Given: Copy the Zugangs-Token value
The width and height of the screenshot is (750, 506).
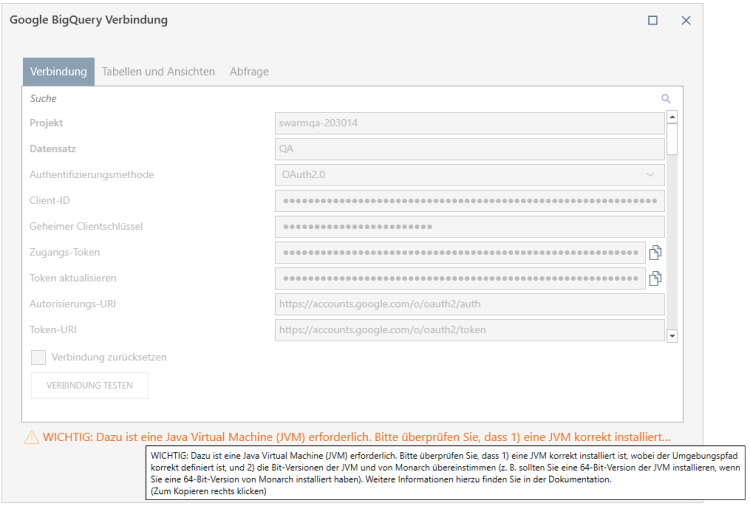Looking at the screenshot, I should click(655, 253).
